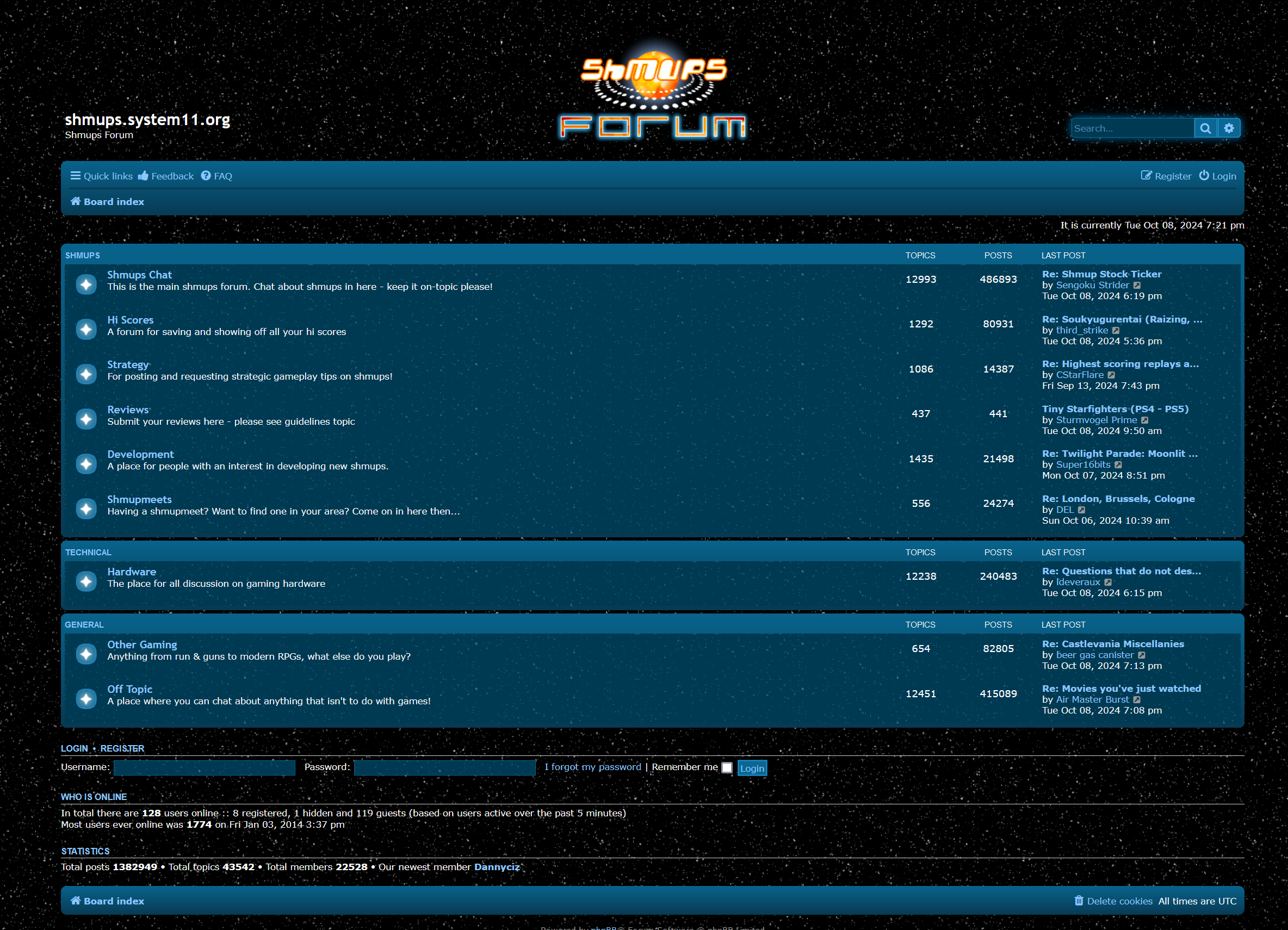The height and width of the screenshot is (930, 1288).
Task: Click the Hardware forum star icon
Action: pos(86,581)
